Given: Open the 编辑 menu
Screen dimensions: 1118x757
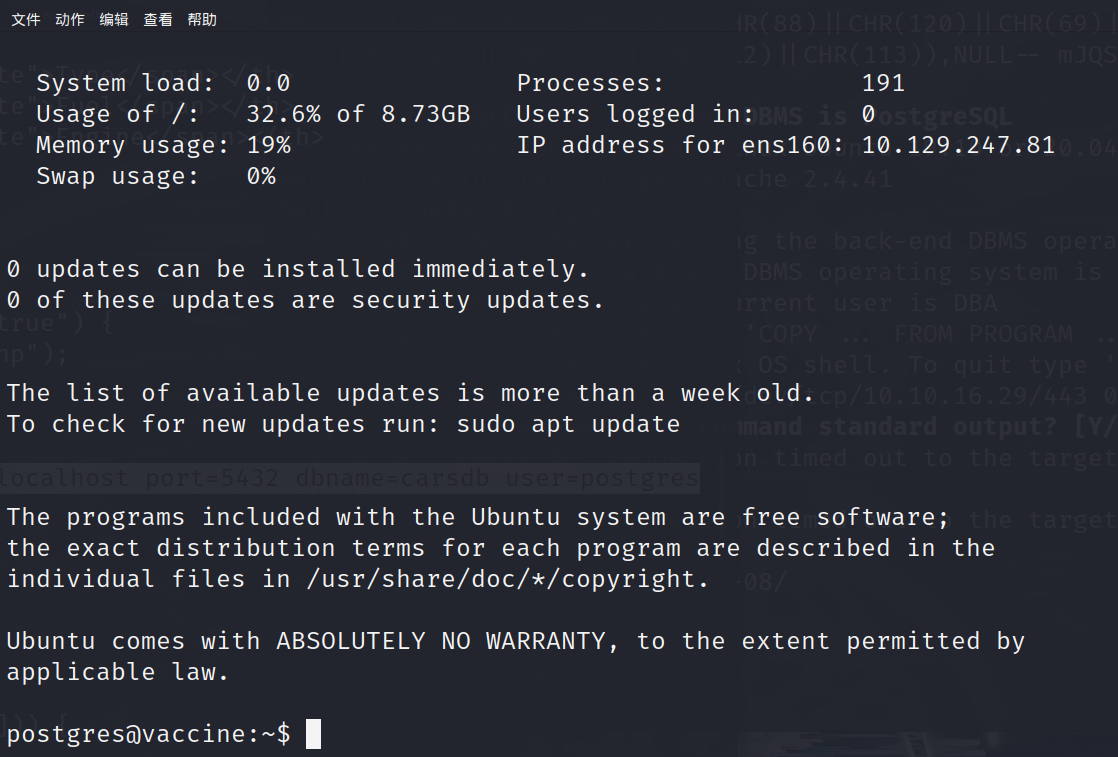Looking at the screenshot, I should click(x=114, y=20).
